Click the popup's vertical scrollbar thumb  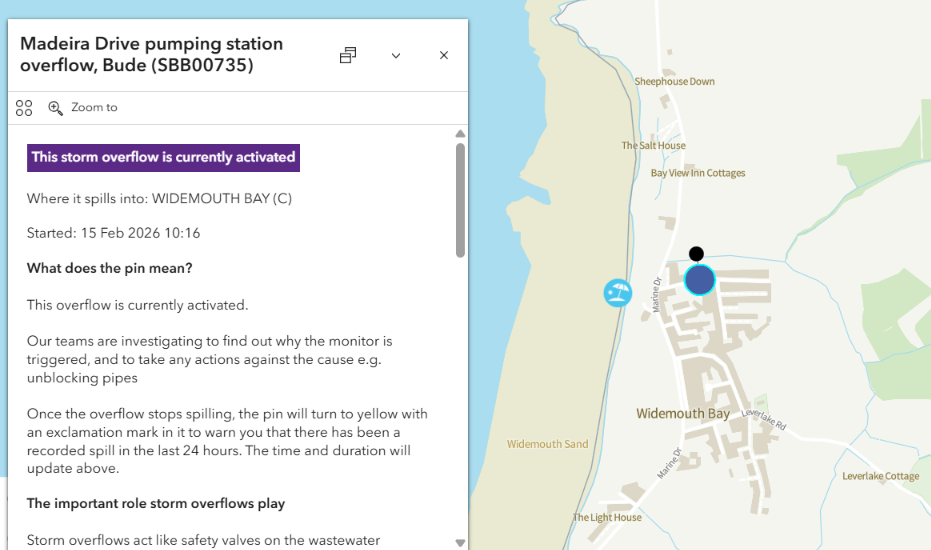[460, 200]
